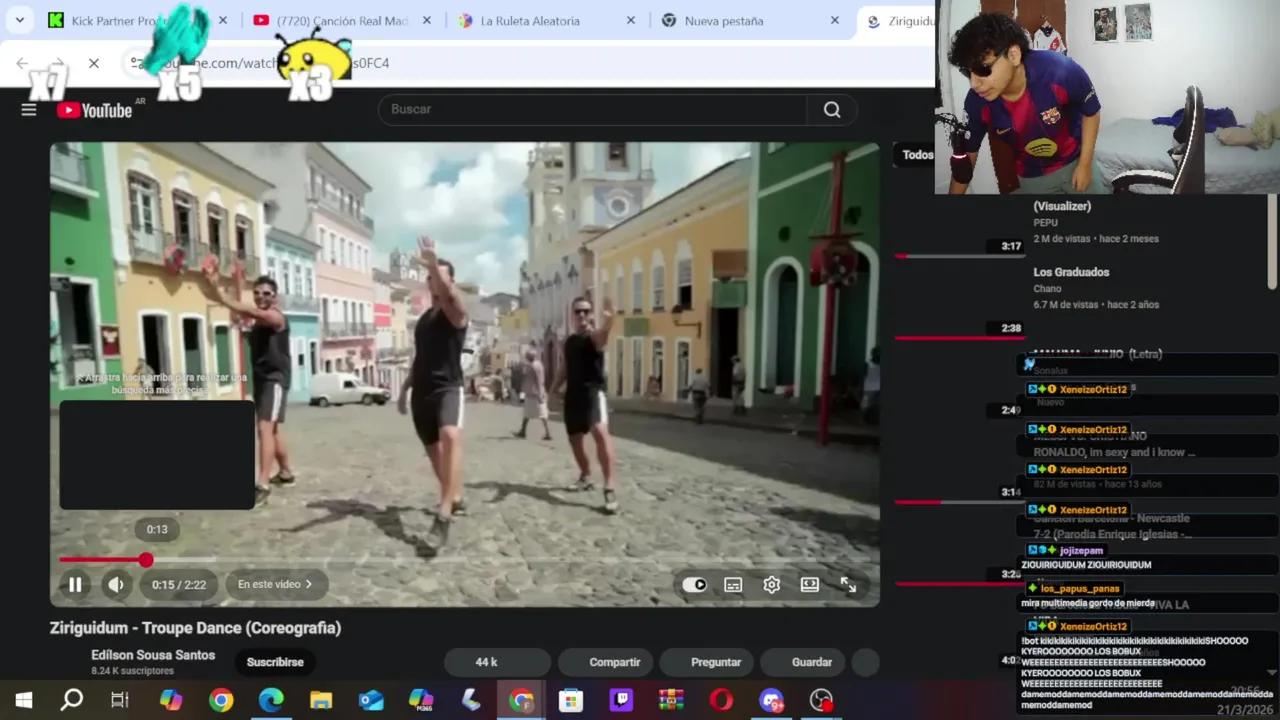The height and width of the screenshot is (720, 1280).
Task: Open Chrome's tab search dropdown arrow
Action: (x=19, y=20)
